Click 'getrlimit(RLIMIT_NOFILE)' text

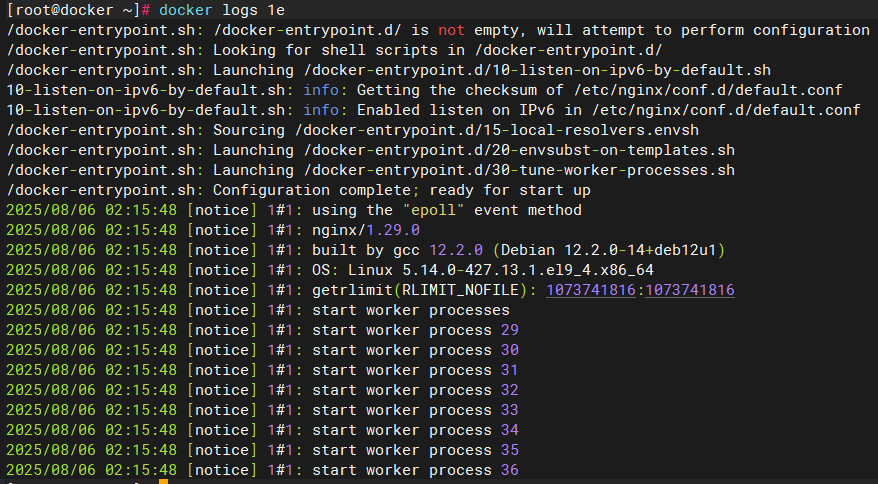419,290
